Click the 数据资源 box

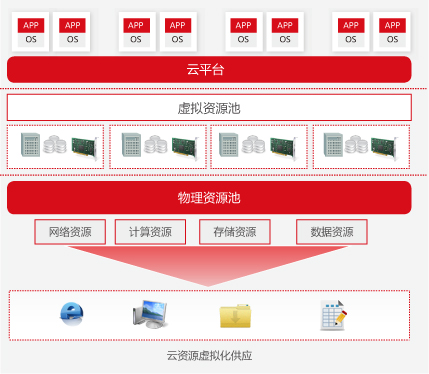point(332,232)
